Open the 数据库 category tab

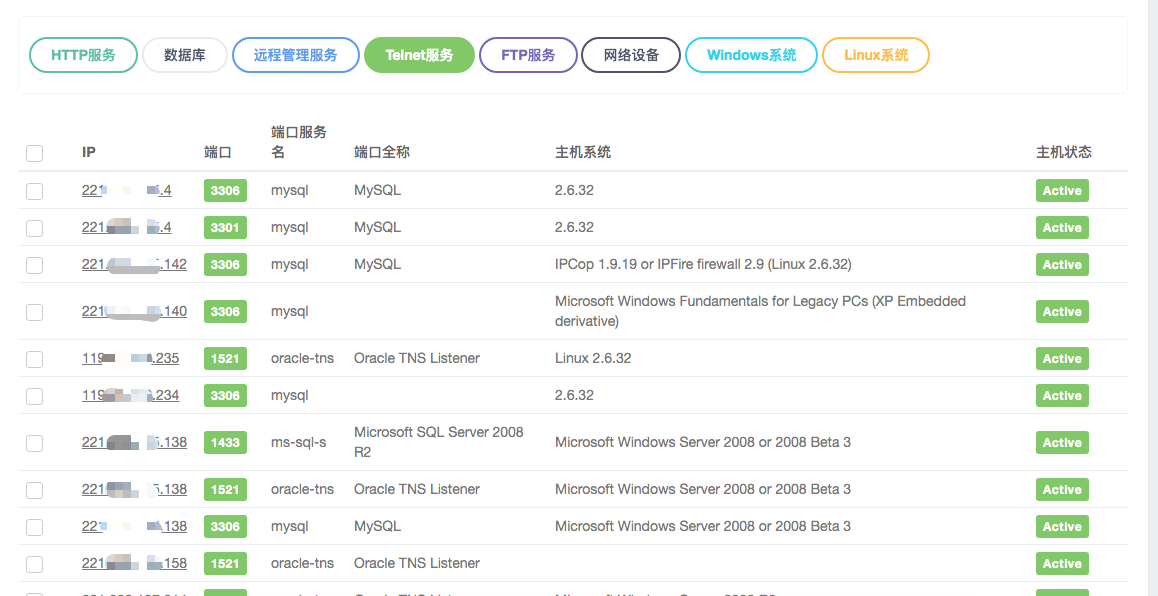pyautogui.click(x=184, y=55)
